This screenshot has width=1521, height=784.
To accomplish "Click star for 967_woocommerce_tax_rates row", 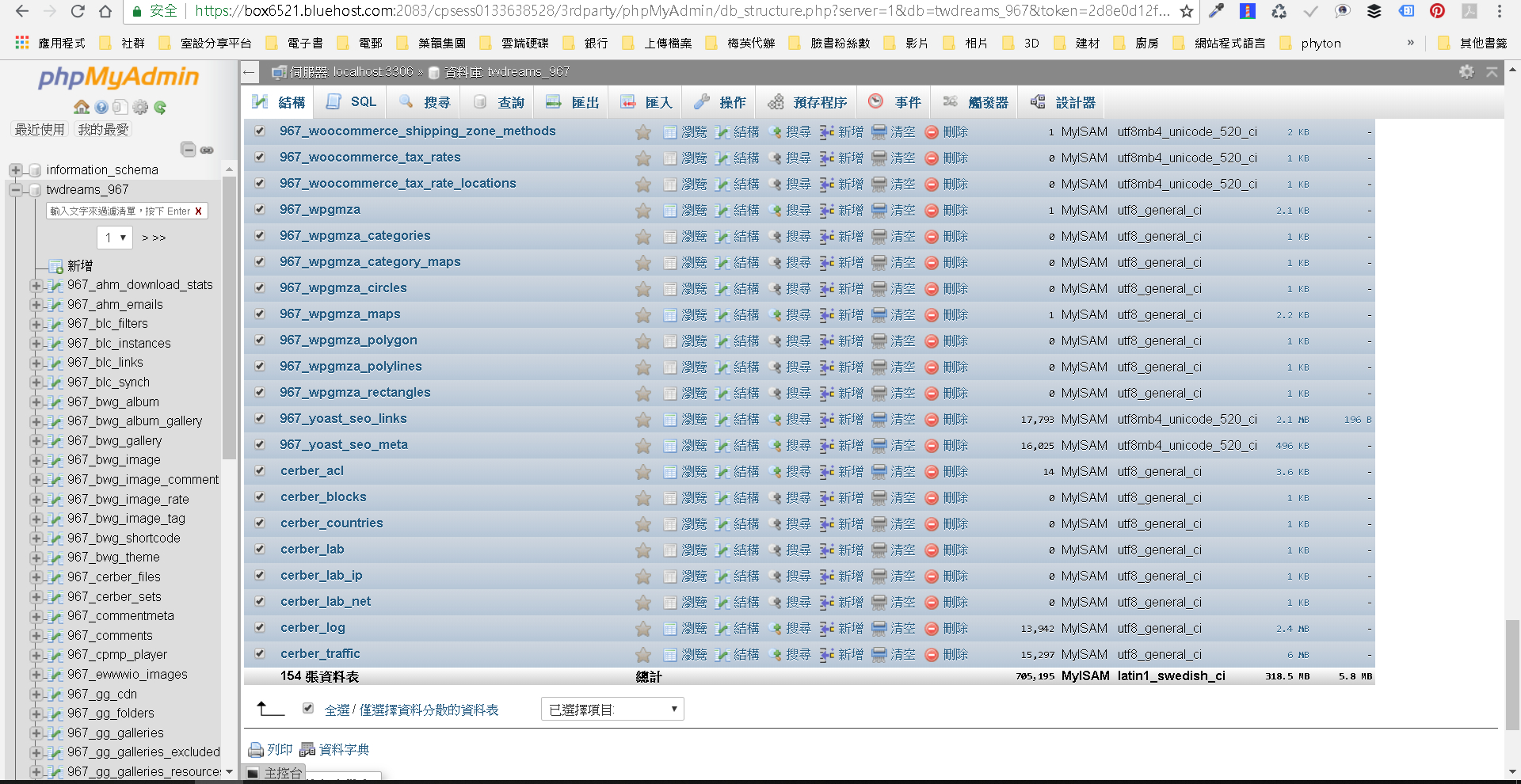I will (643, 158).
